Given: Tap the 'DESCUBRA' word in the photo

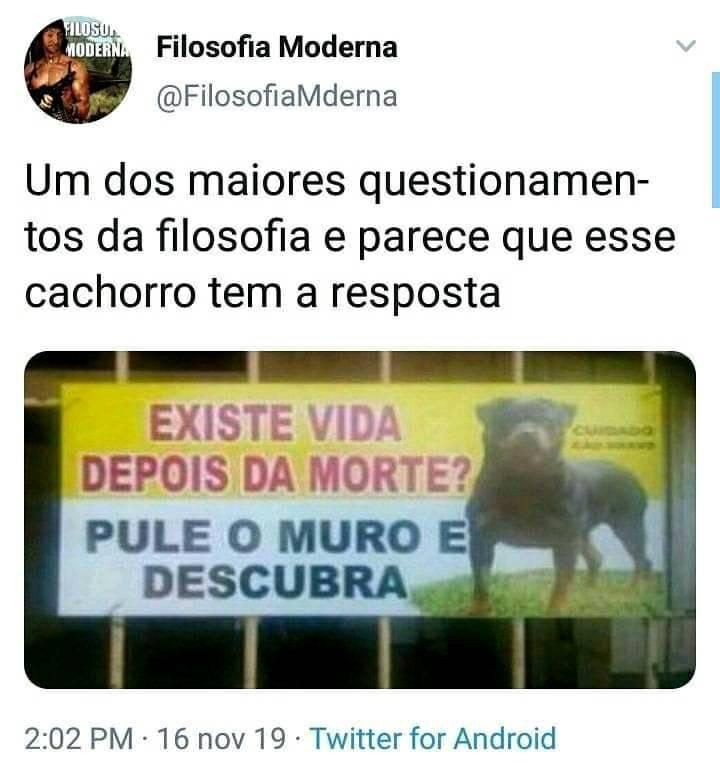Looking at the screenshot, I should click(275, 582).
